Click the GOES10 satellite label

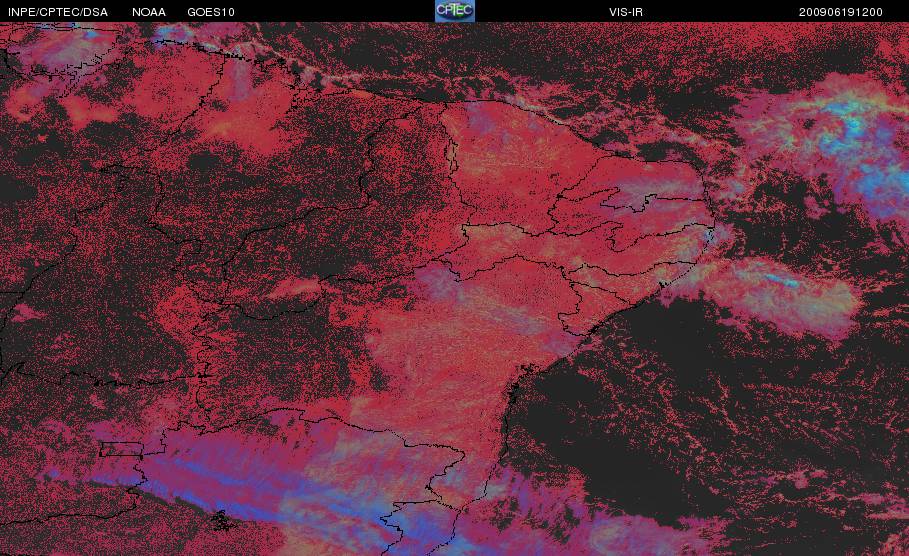(211, 12)
